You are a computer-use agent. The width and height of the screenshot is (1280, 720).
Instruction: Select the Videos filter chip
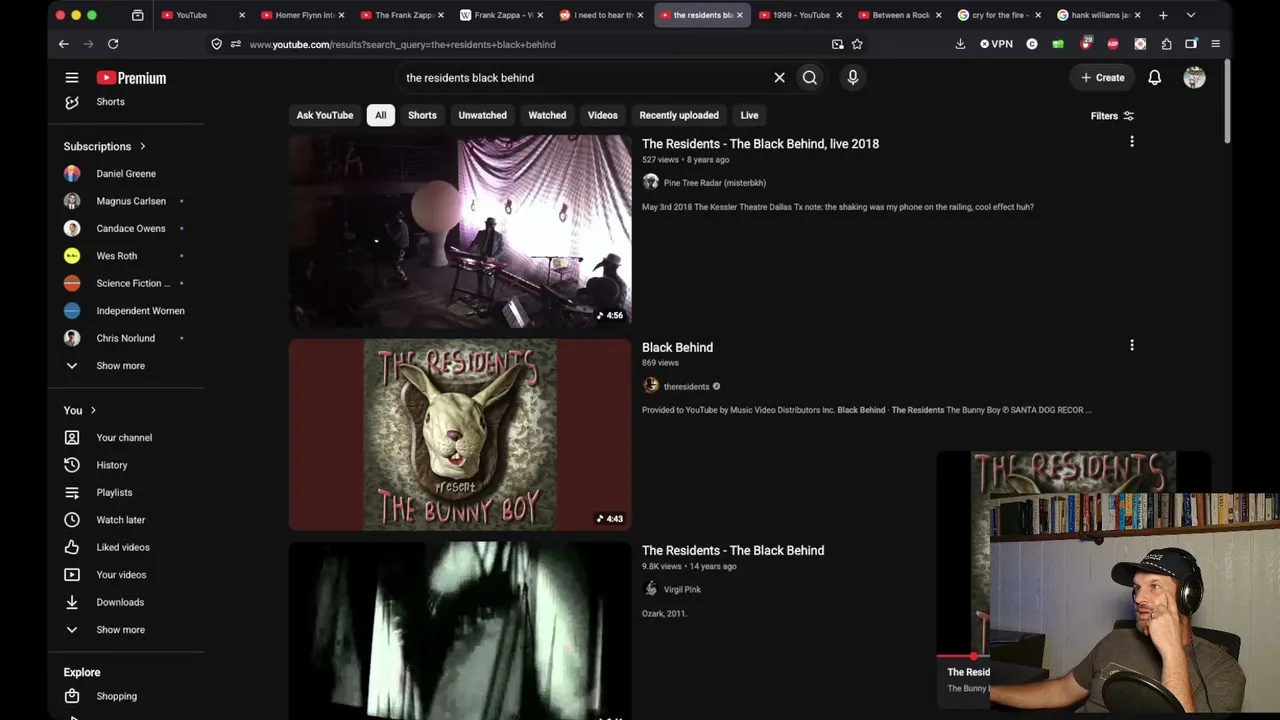[603, 115]
